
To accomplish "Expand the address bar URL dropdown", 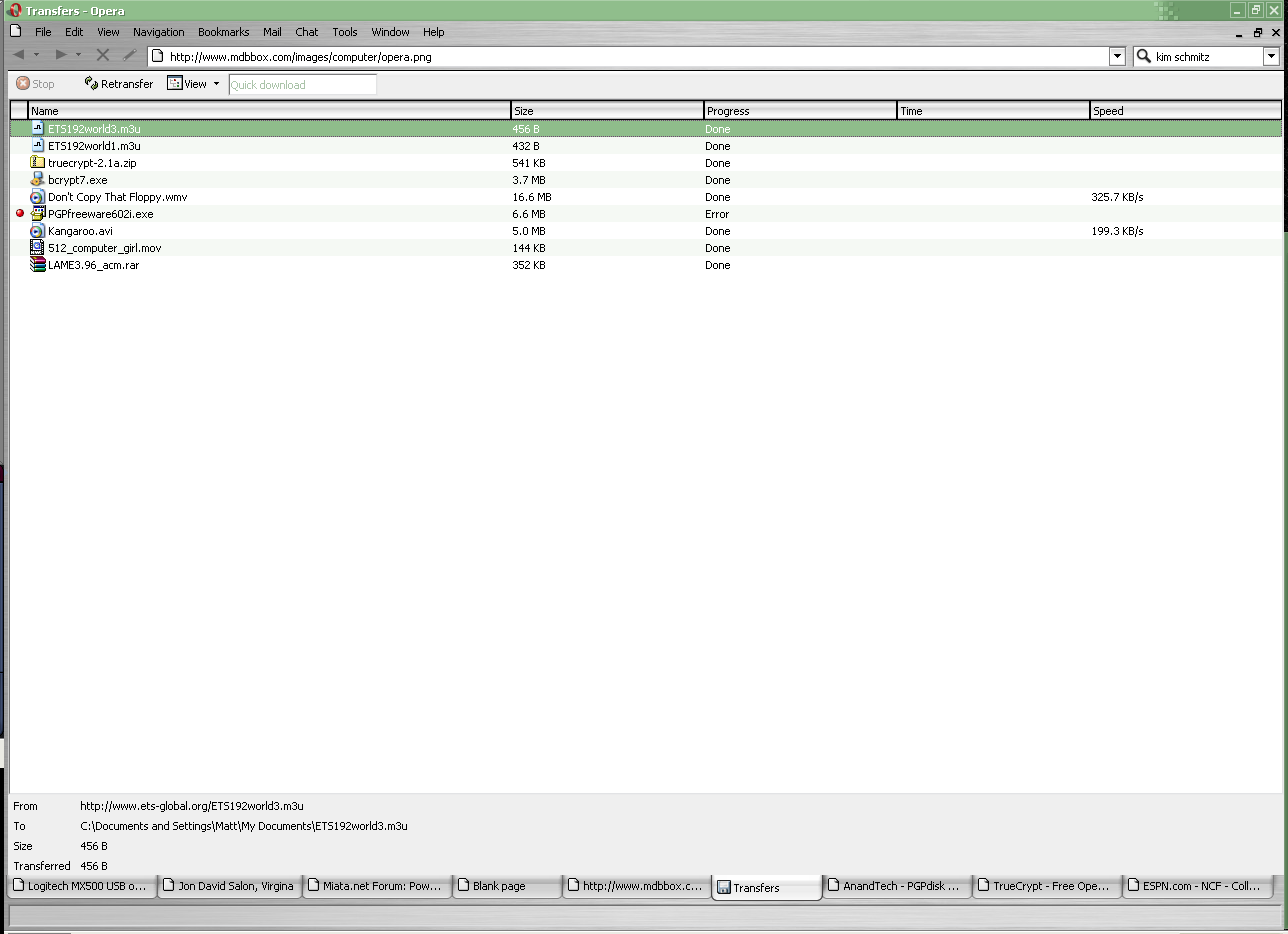I will click(1117, 57).
